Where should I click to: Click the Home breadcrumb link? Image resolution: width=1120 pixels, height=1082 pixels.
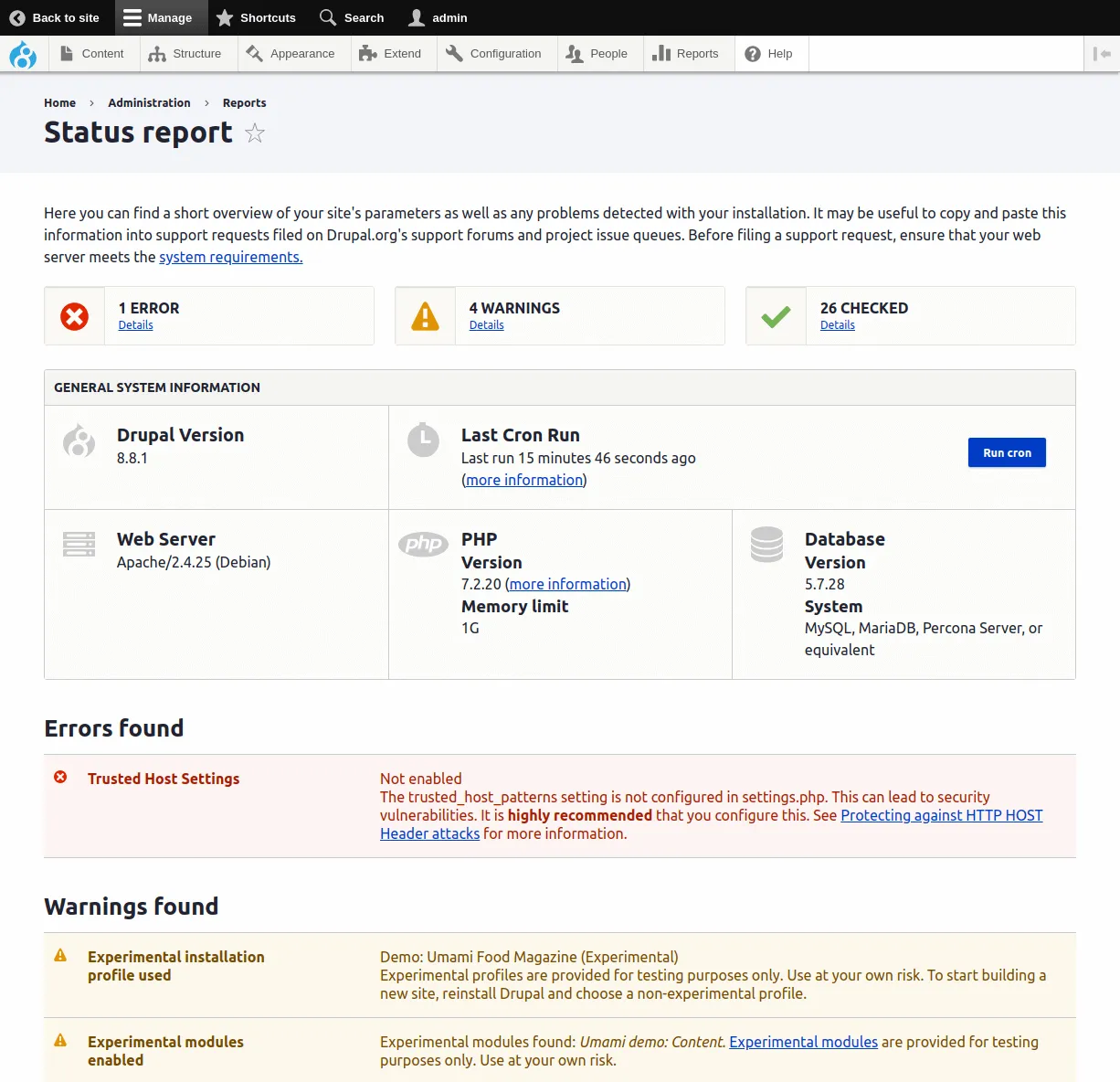pos(59,103)
